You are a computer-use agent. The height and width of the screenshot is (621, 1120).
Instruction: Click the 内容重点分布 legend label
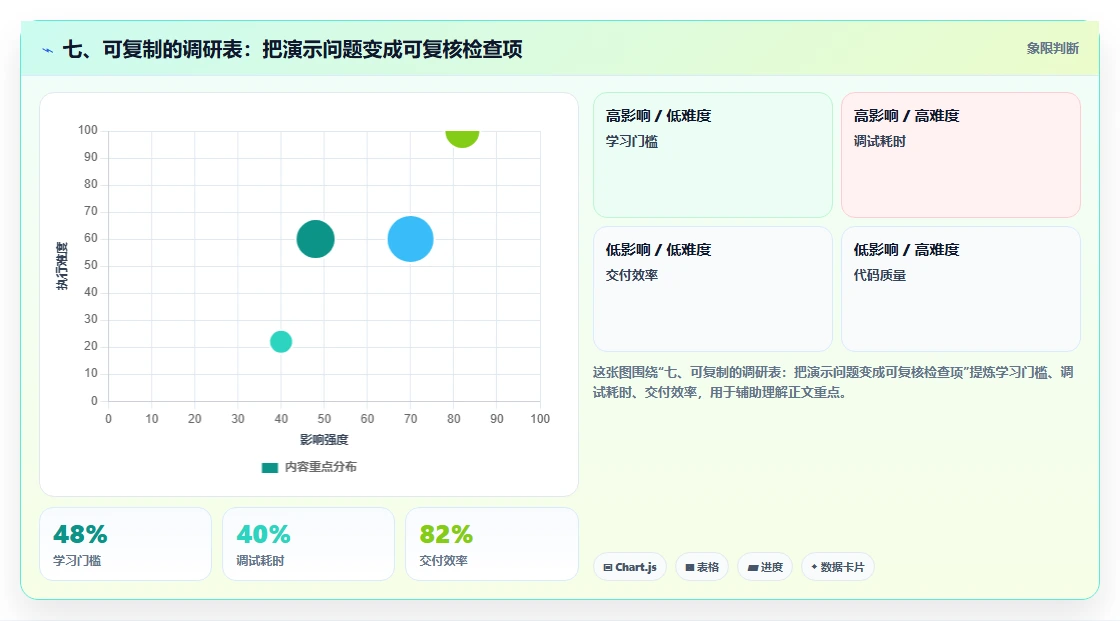tap(320, 467)
